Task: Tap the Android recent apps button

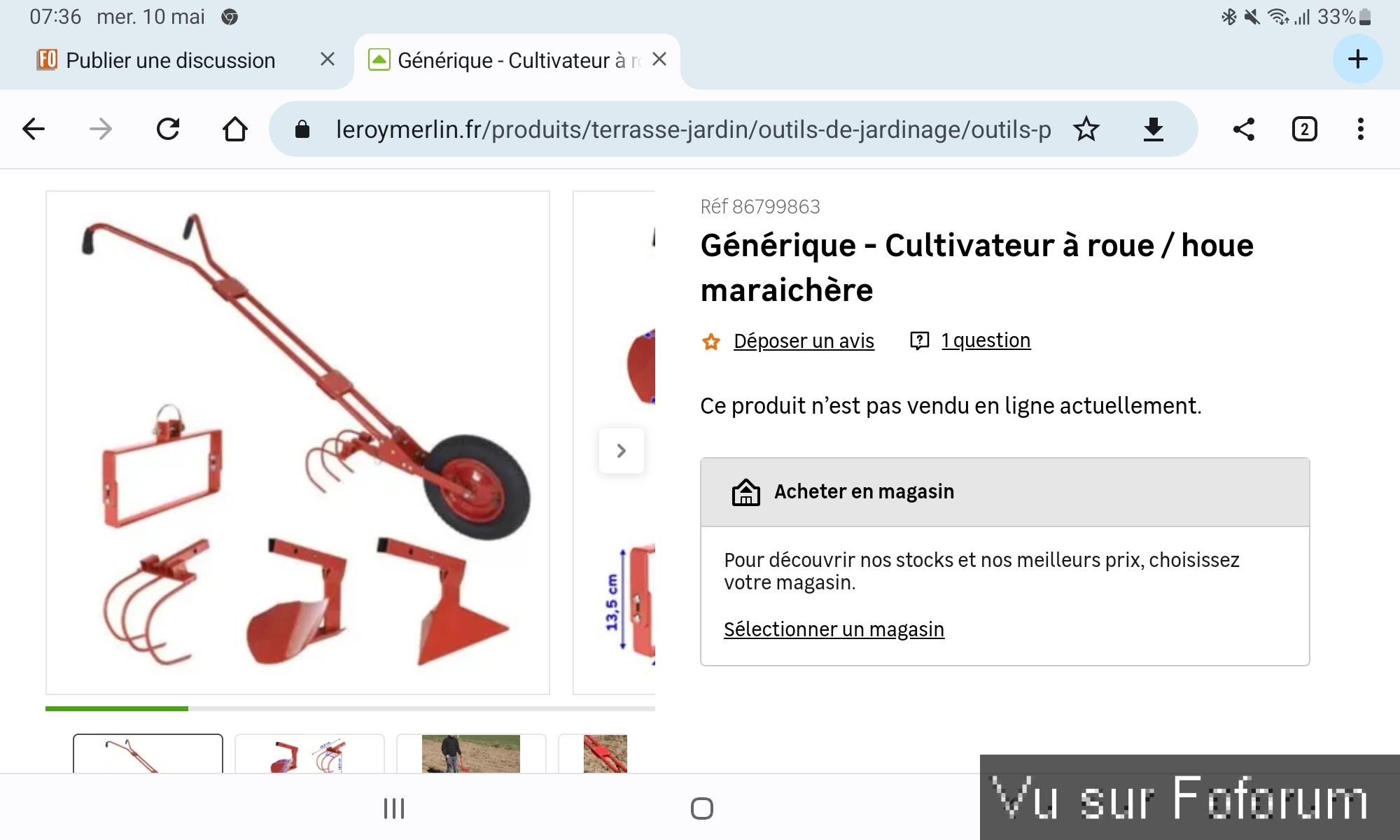Action: coord(394,808)
